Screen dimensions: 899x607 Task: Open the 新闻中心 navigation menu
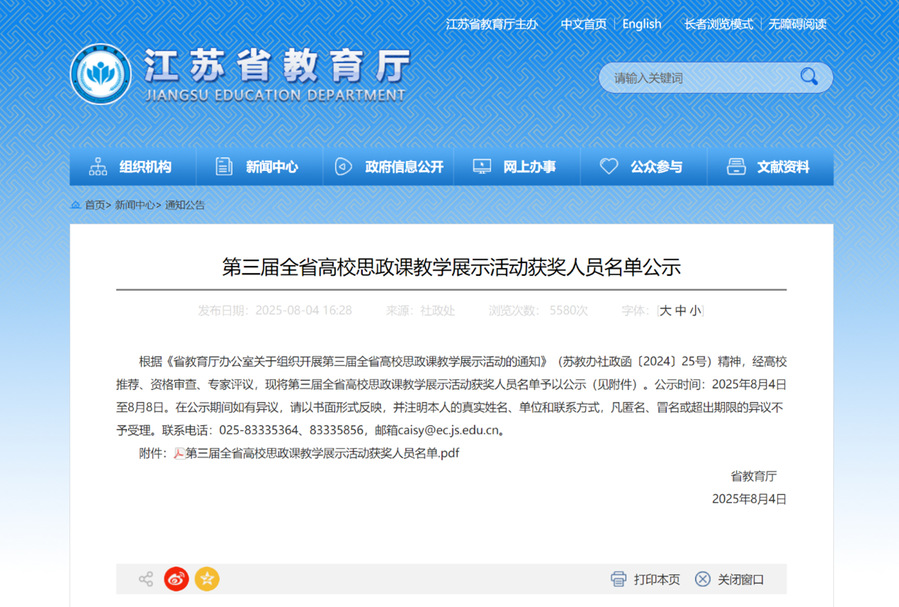click(x=259, y=167)
